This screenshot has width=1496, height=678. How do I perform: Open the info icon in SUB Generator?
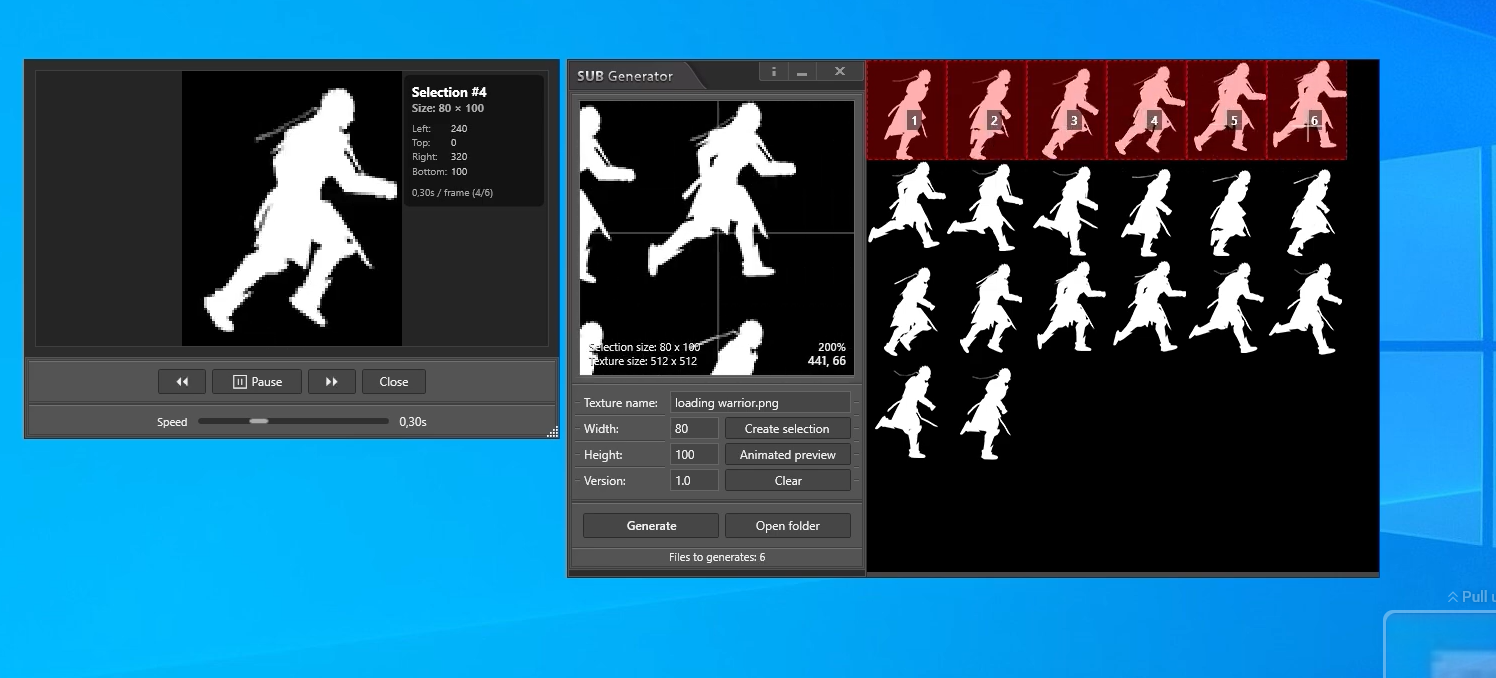(x=773, y=71)
